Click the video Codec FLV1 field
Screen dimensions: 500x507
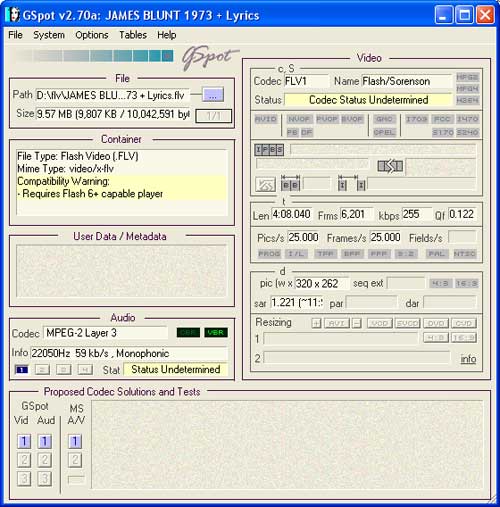pos(306,81)
